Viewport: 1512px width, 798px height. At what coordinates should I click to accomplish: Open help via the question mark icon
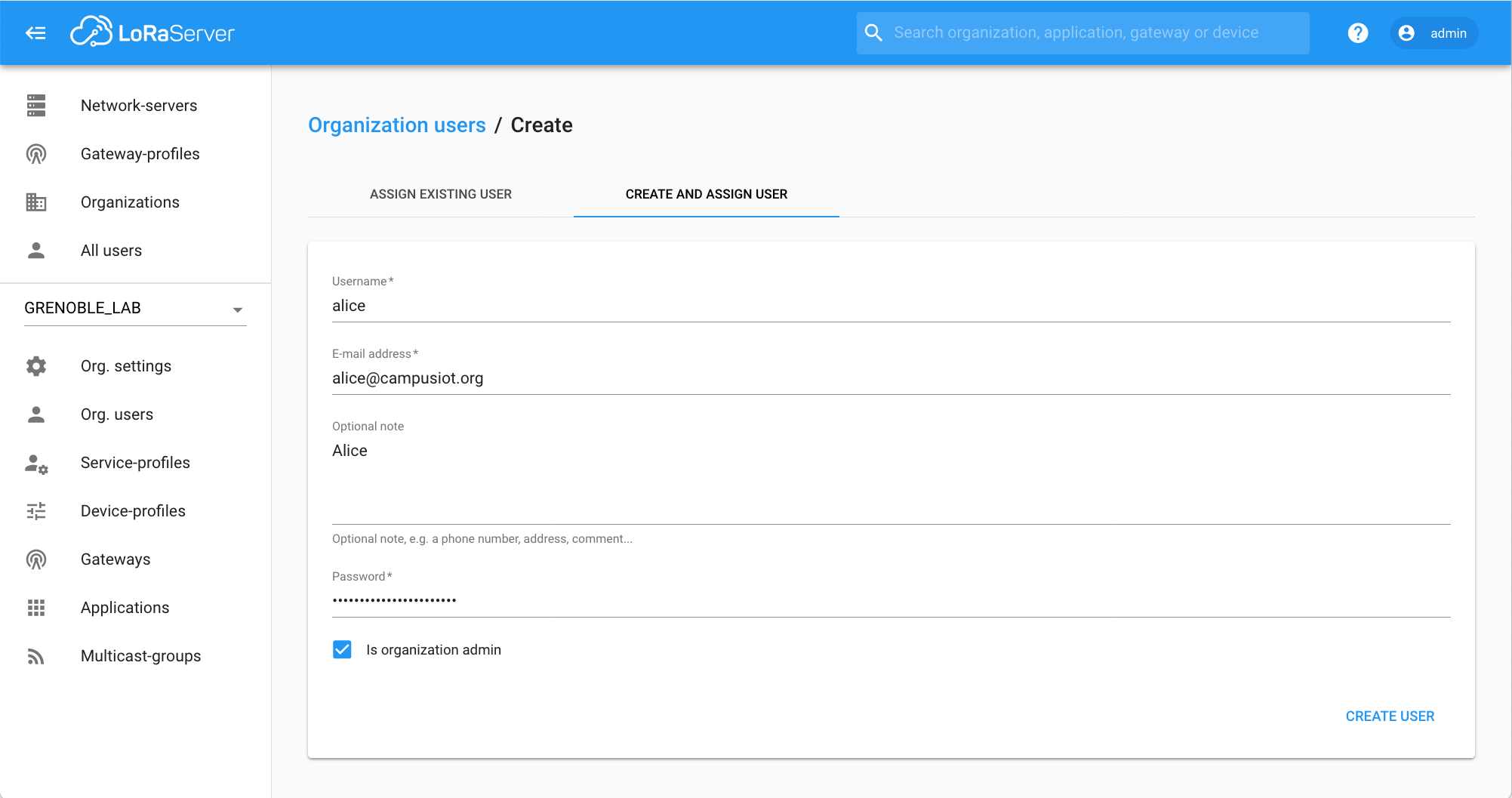(1357, 33)
